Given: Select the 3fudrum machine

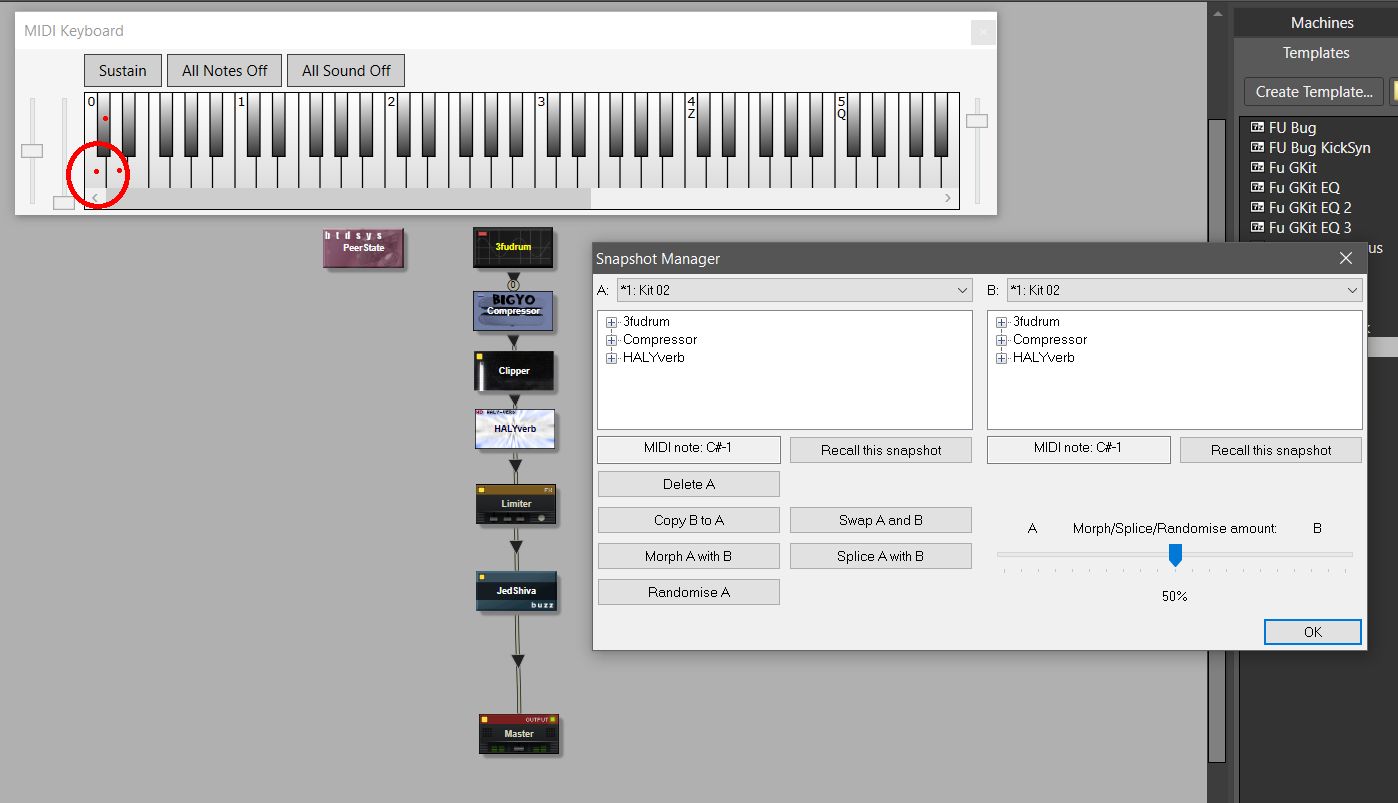Looking at the screenshot, I should coord(513,247).
